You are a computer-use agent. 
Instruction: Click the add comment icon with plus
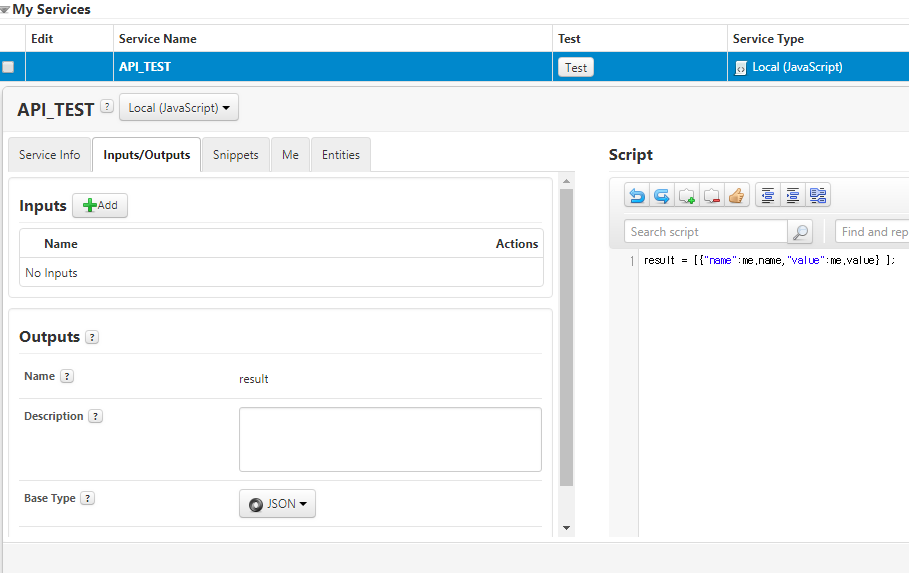point(687,196)
